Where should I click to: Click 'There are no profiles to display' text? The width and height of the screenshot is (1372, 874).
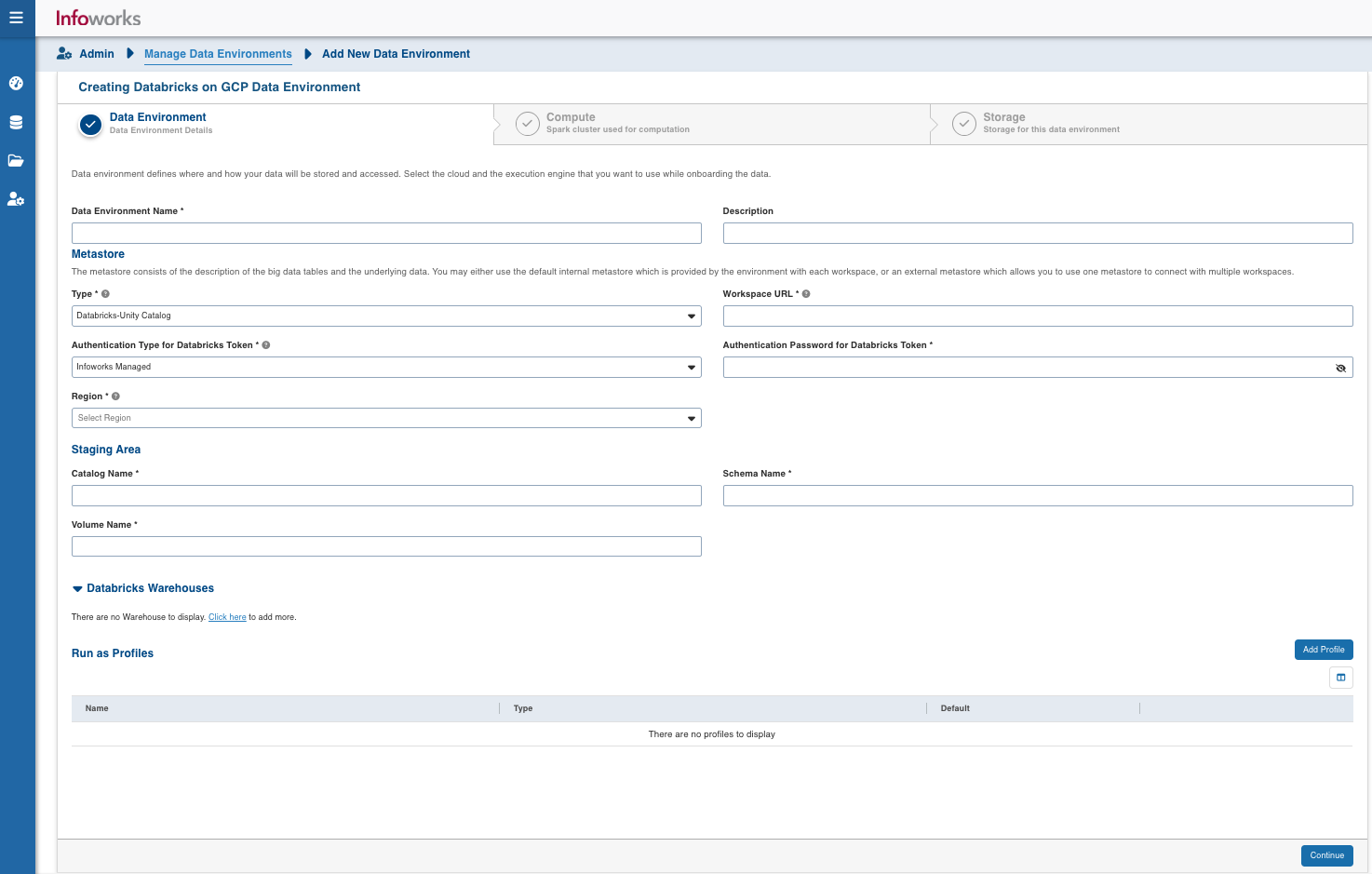pyautogui.click(x=712, y=734)
